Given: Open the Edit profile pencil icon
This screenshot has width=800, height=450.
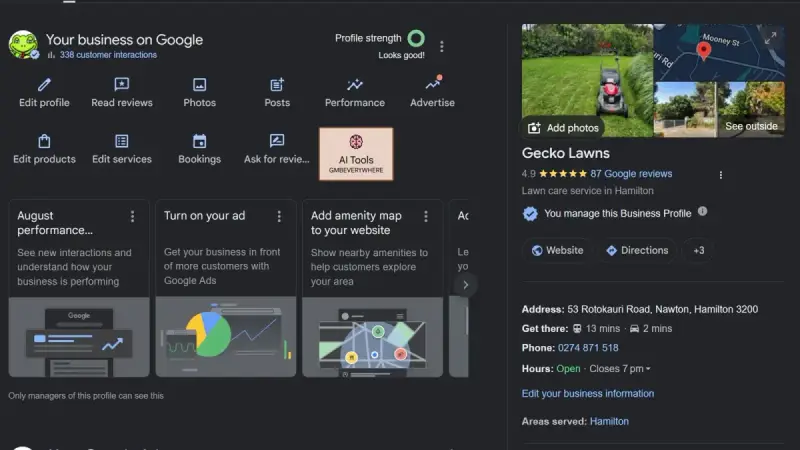Looking at the screenshot, I should coord(44,85).
